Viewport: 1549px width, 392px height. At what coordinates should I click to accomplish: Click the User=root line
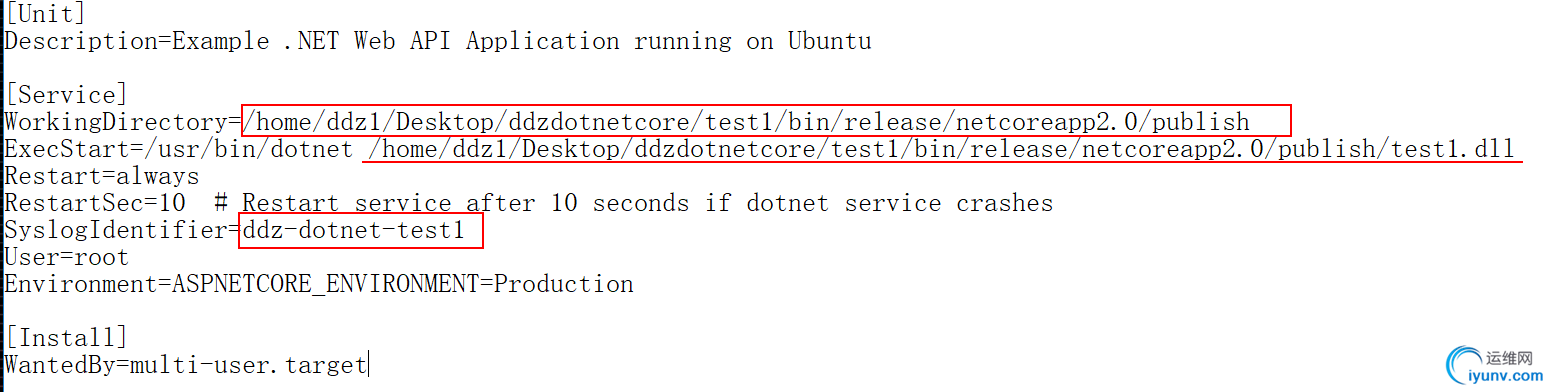67,258
